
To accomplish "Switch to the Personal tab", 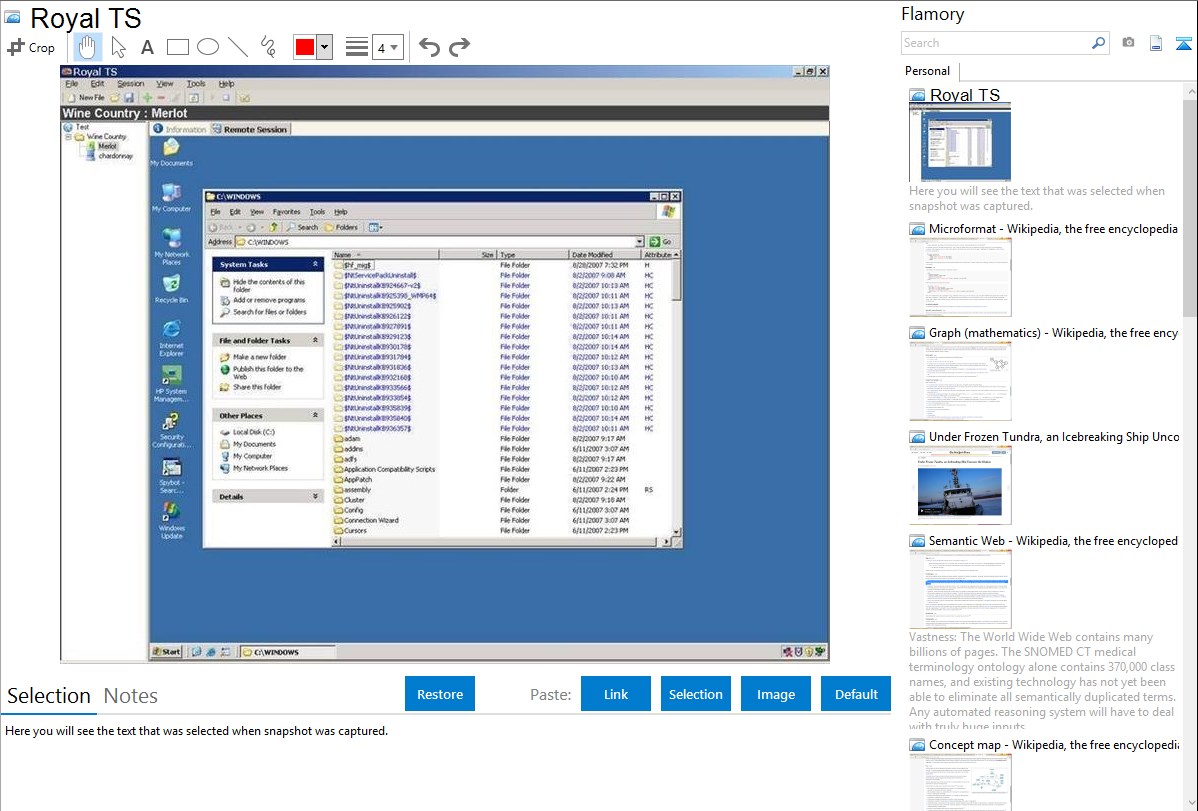I will click(928, 71).
